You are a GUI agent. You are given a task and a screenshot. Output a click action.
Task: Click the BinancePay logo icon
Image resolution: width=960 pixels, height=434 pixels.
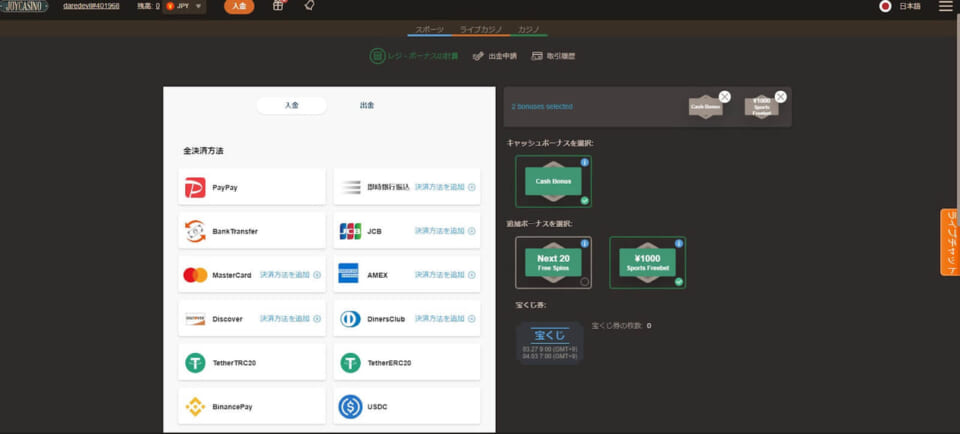[x=195, y=406]
